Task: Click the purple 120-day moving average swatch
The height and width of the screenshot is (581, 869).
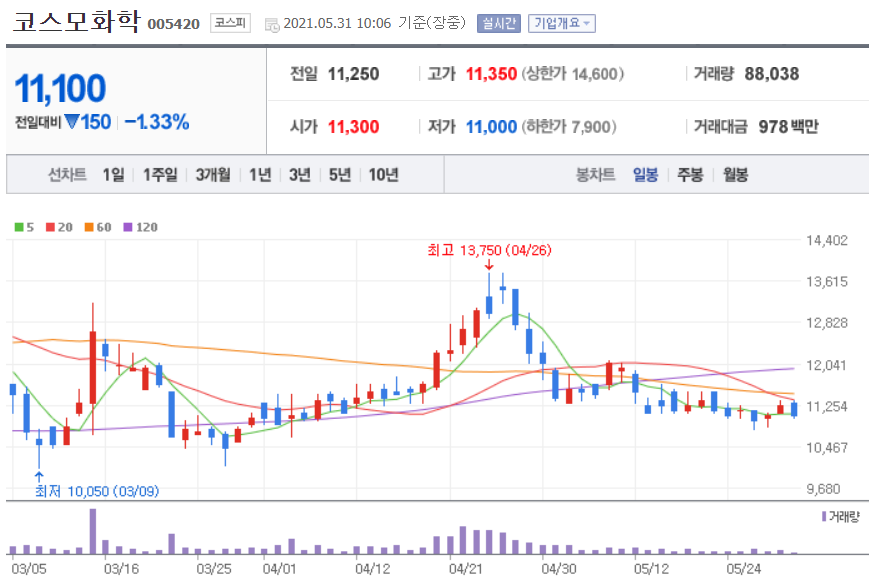Action: point(128,227)
